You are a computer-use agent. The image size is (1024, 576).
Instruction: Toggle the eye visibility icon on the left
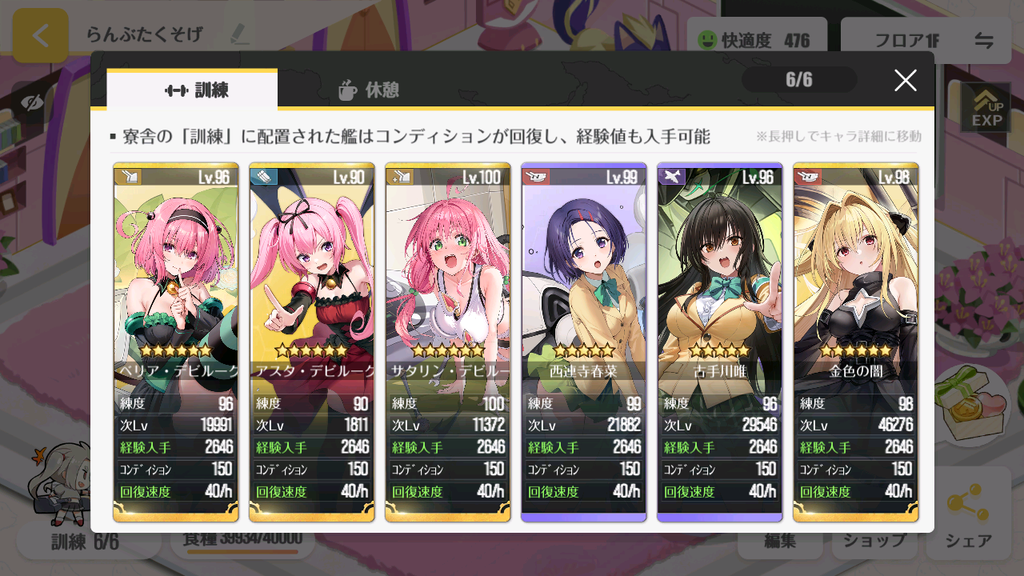pyautogui.click(x=32, y=103)
